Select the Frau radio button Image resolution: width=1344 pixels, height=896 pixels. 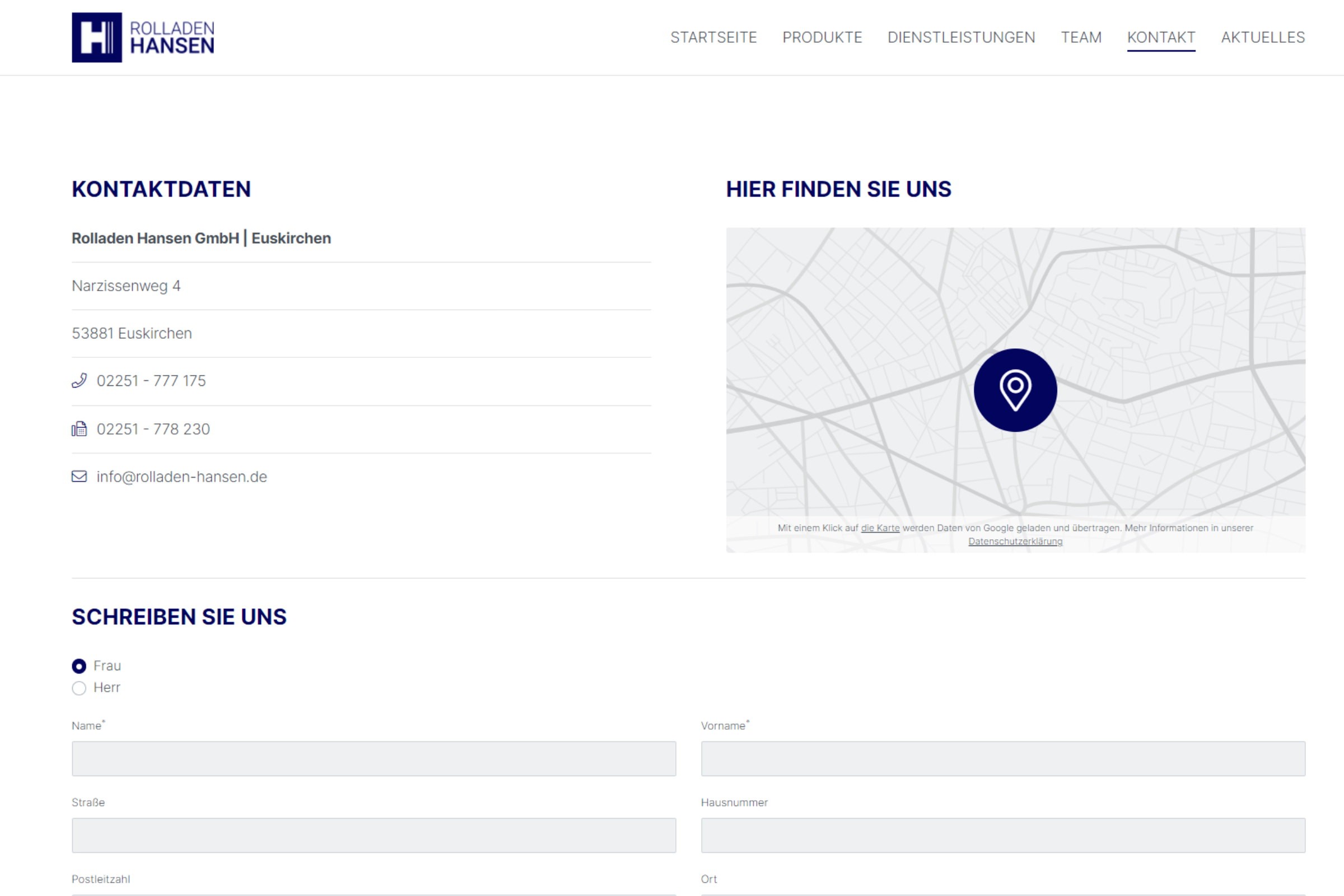pyautogui.click(x=80, y=666)
